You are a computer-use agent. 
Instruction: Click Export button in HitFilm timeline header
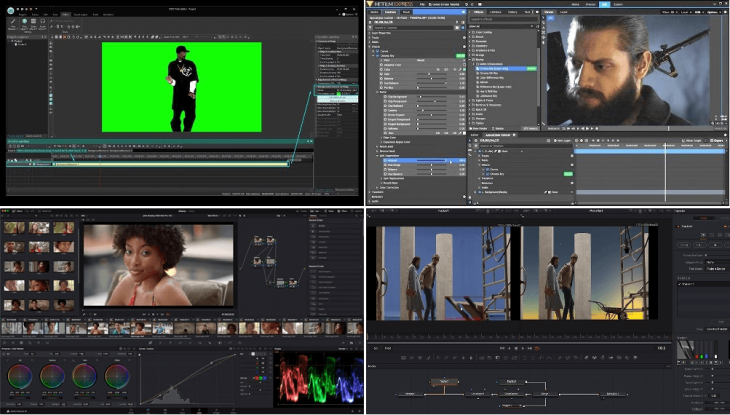tap(717, 140)
